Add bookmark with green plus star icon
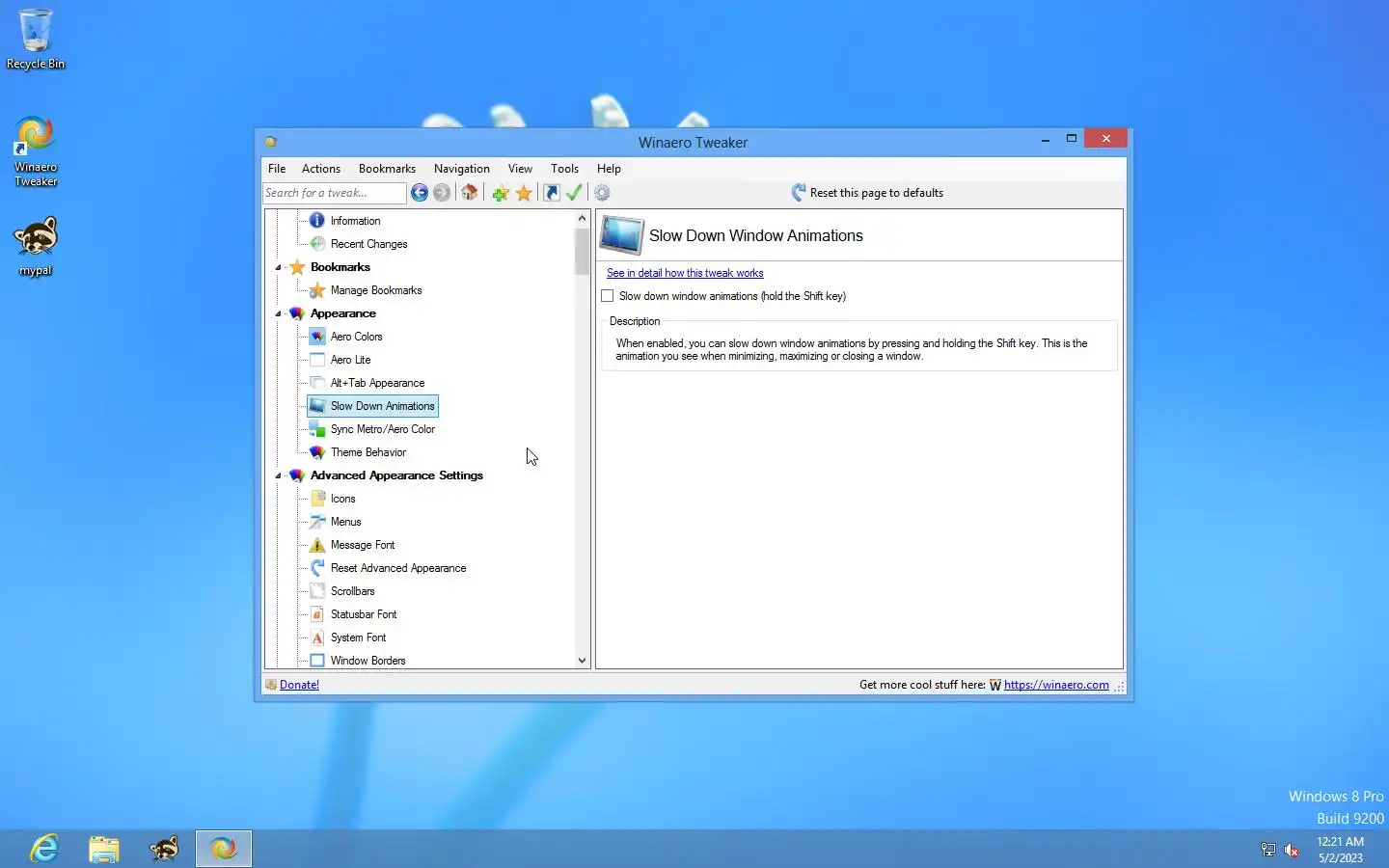 click(501, 193)
